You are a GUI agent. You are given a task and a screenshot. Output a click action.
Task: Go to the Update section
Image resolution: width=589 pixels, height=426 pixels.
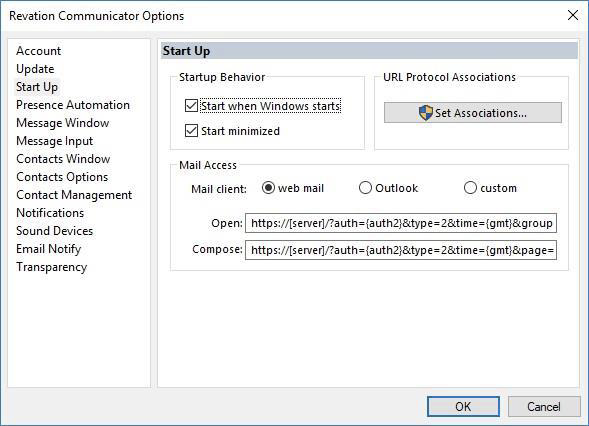(35, 69)
